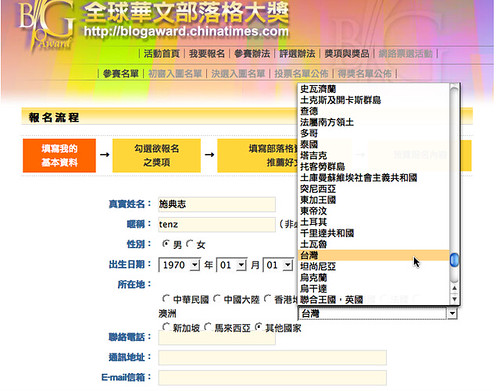This screenshot has width=500, height=391.
Task: Select 土耳其 from the country list
Action: click(x=373, y=222)
